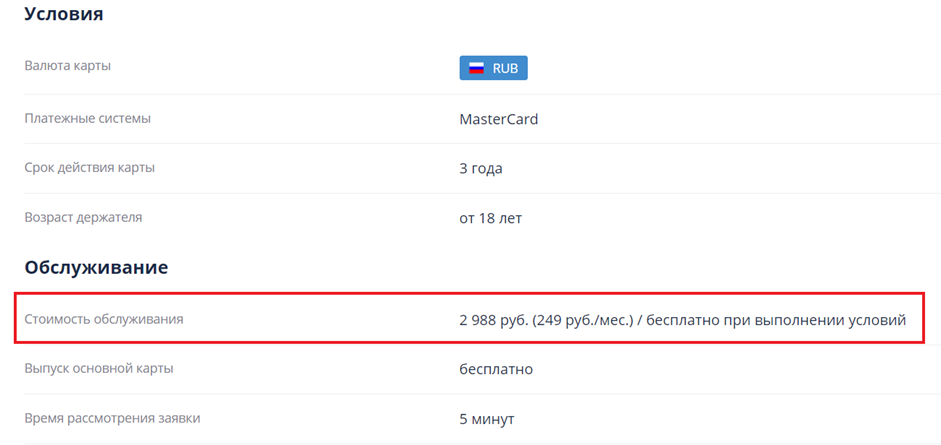Click the Стоимость обслуживания label
This screenshot has width=941, height=445.
click(x=104, y=319)
